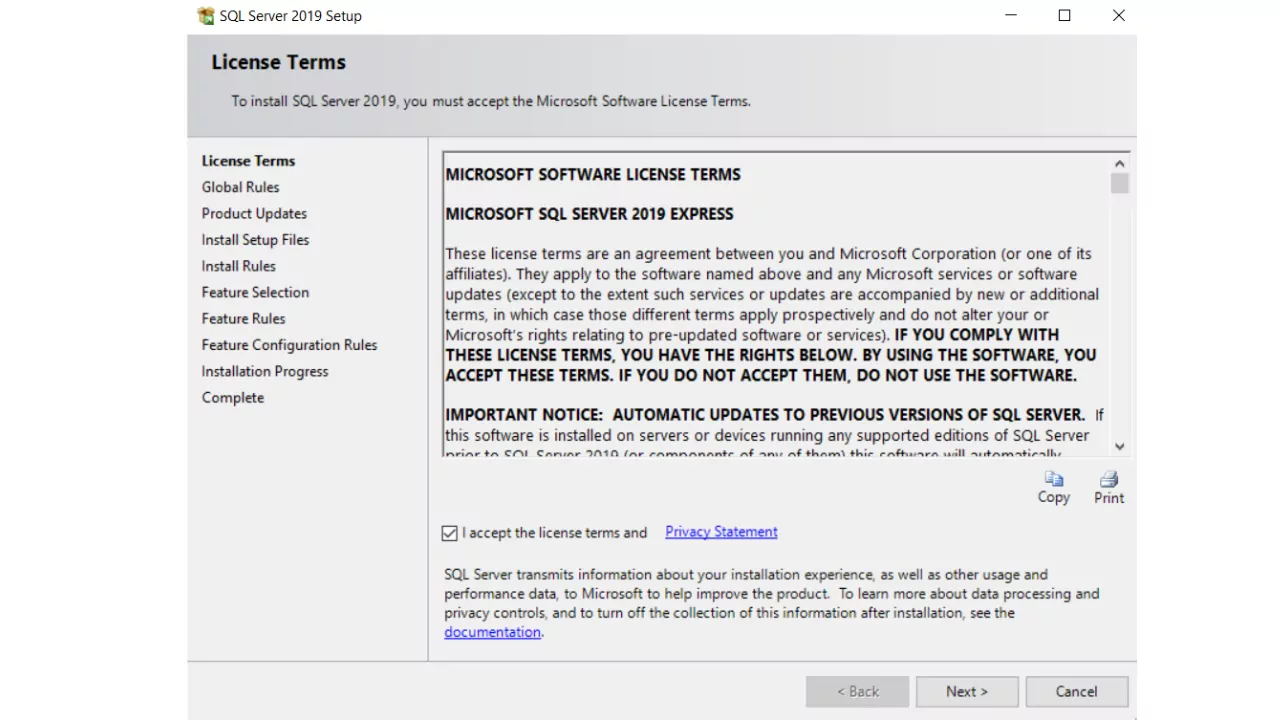This screenshot has height=720, width=1280.
Task: Click the disabled < Back button
Action: (x=858, y=692)
